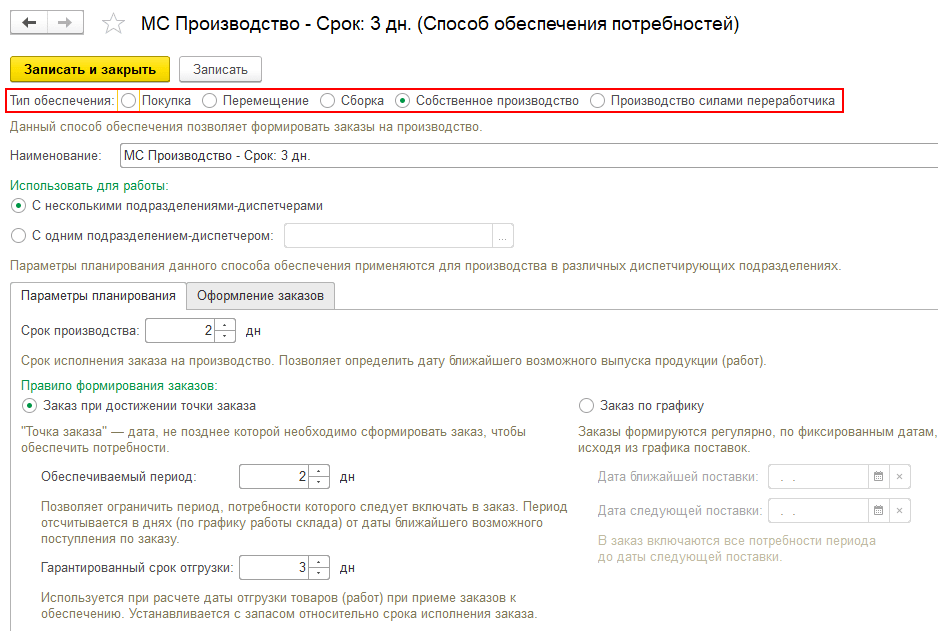Open the dispatcher department selection ellipsis button
The height and width of the screenshot is (631, 938).
pyautogui.click(x=503, y=236)
